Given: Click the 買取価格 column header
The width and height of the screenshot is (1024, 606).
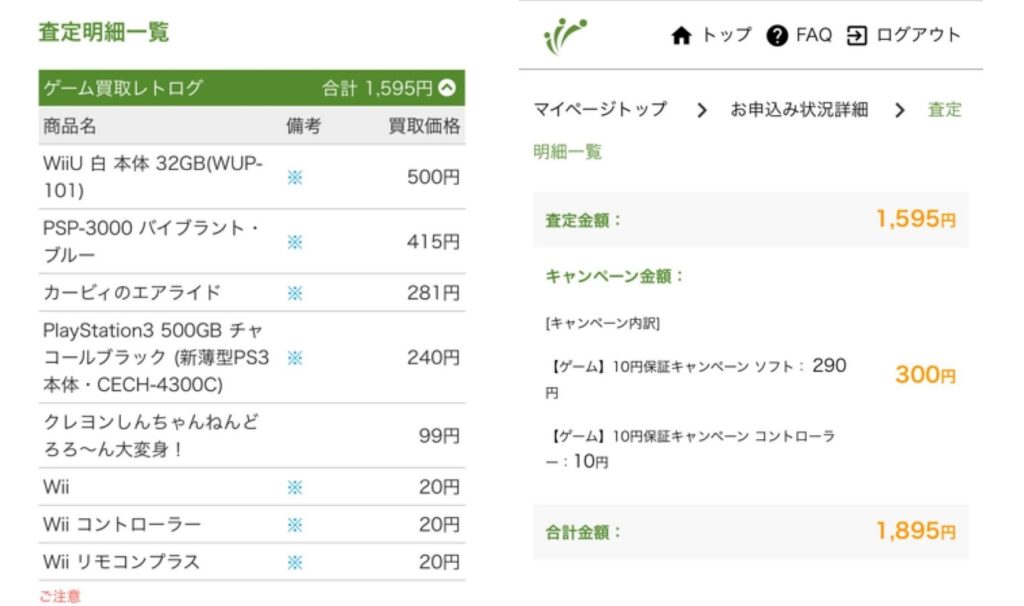Looking at the screenshot, I should (424, 125).
